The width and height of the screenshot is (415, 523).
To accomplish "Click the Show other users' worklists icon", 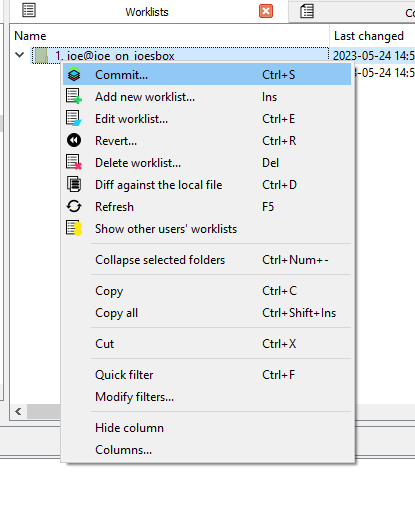I will pyautogui.click(x=74, y=228).
